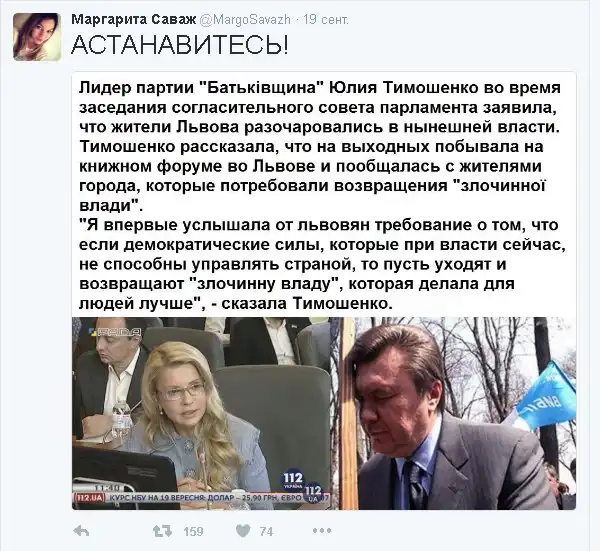The height and width of the screenshot is (551, 600).
Task: Click the like count 74
Action: tap(266, 531)
